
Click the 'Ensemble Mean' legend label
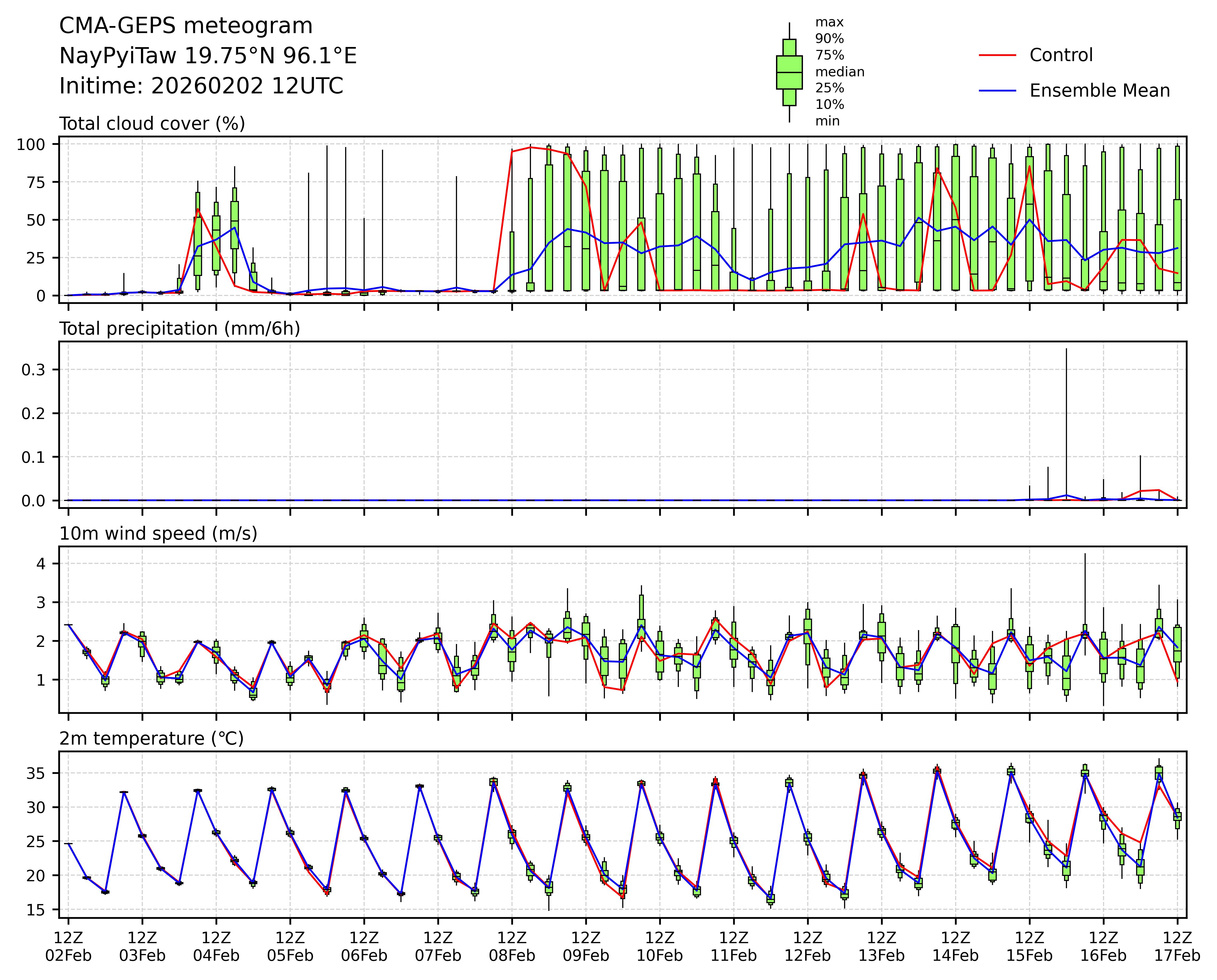click(1099, 91)
